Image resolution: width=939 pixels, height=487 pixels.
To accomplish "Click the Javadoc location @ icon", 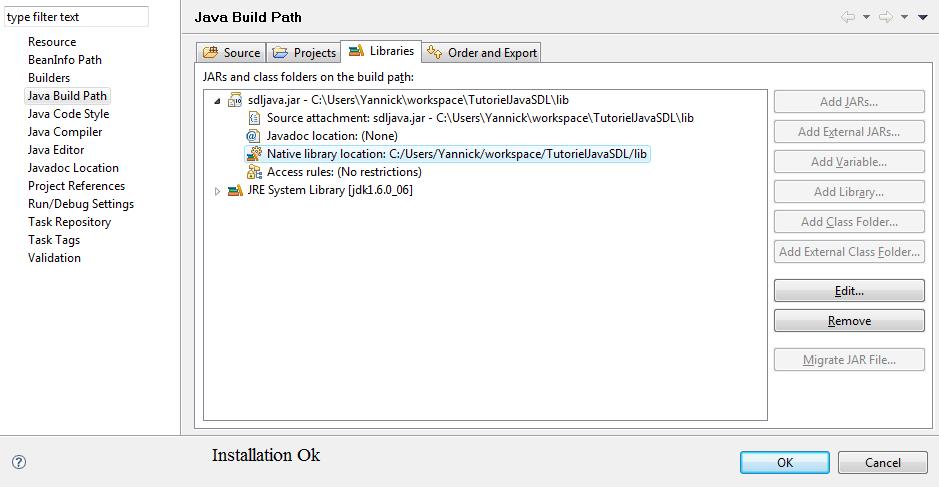I will point(254,136).
